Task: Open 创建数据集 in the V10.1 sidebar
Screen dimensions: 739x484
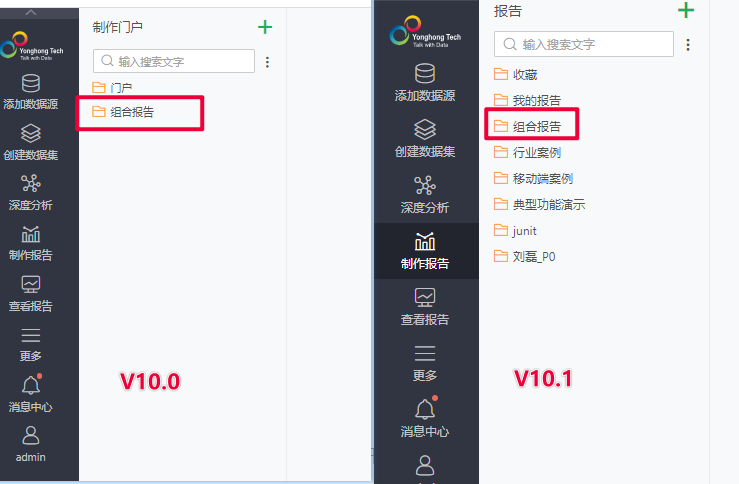Action: (x=425, y=138)
